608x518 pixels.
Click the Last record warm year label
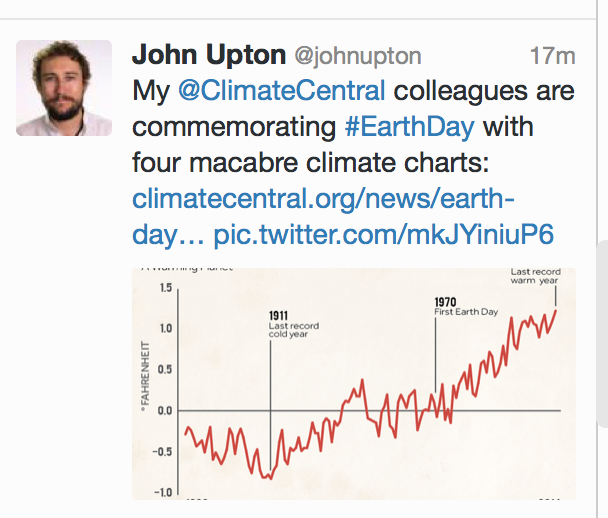click(x=534, y=276)
